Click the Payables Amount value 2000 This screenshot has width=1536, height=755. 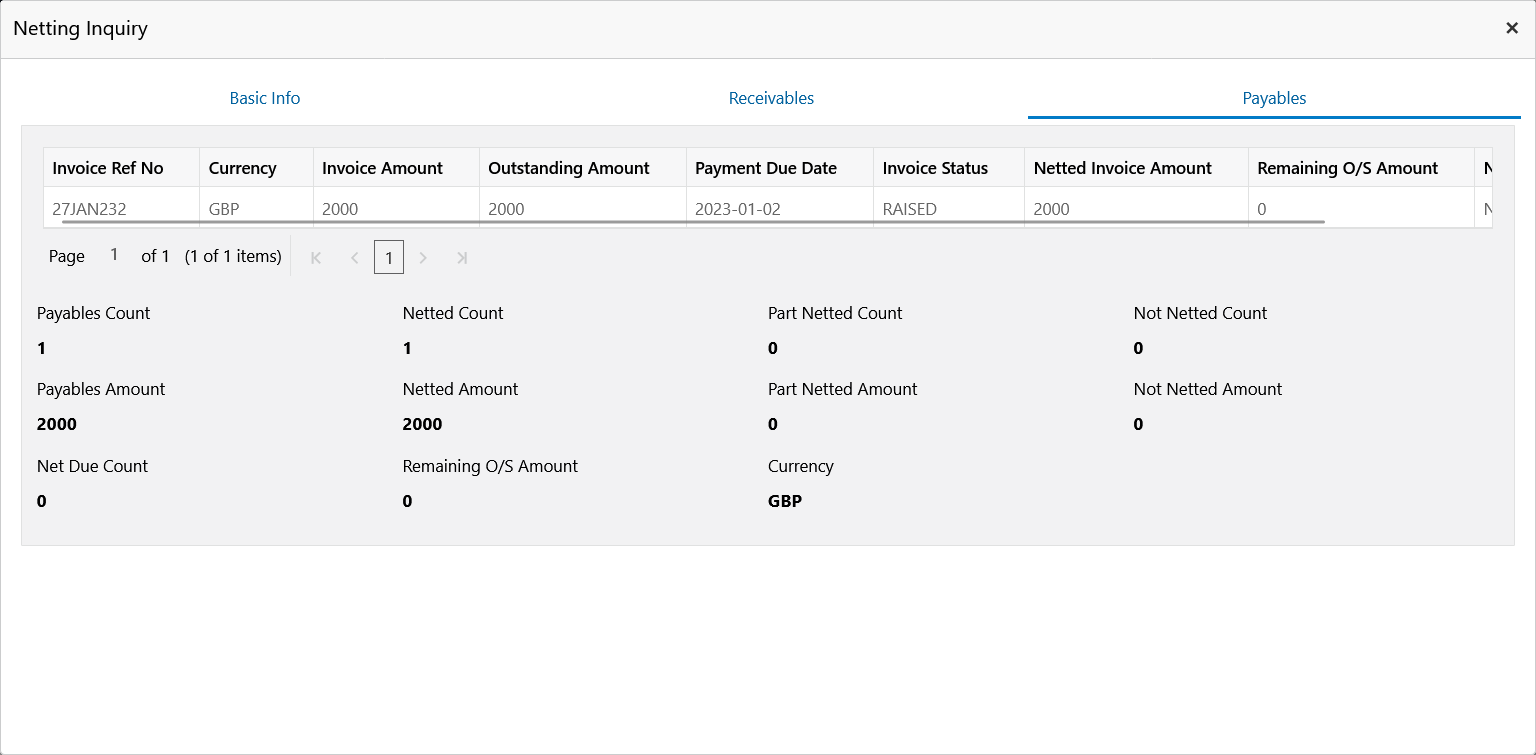(x=57, y=424)
